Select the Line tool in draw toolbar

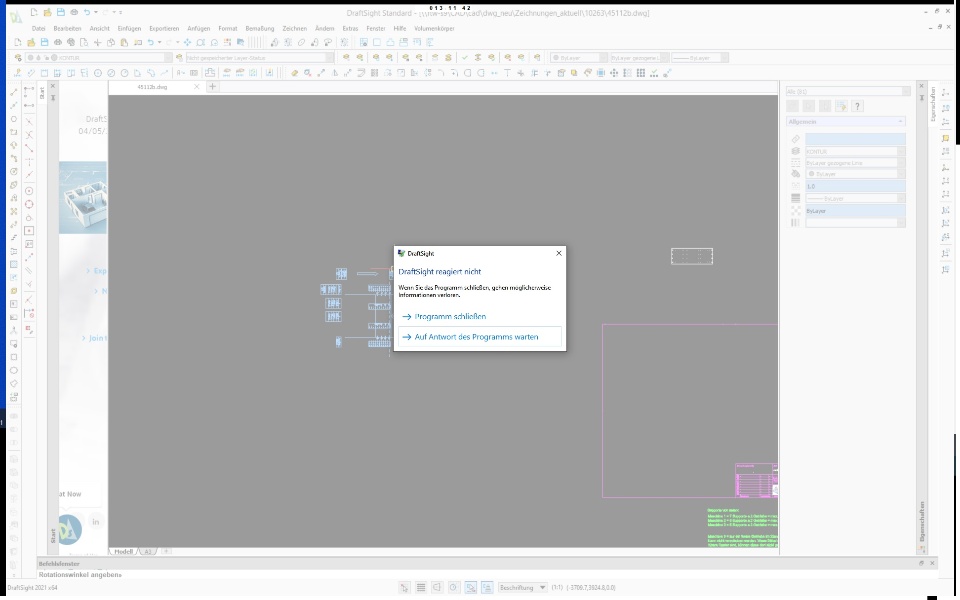(x=13, y=92)
